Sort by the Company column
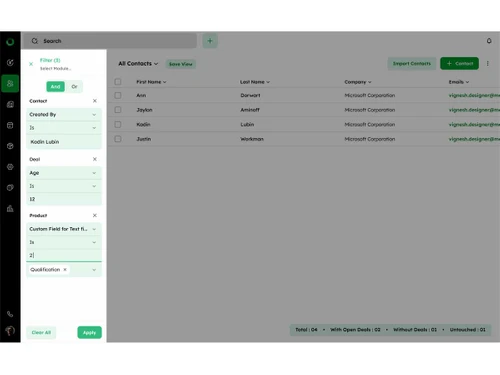 [x=358, y=82]
